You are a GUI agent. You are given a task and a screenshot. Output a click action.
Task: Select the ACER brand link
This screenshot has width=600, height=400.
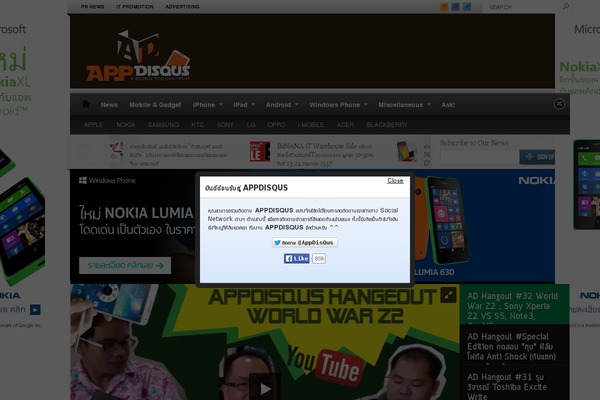345,125
